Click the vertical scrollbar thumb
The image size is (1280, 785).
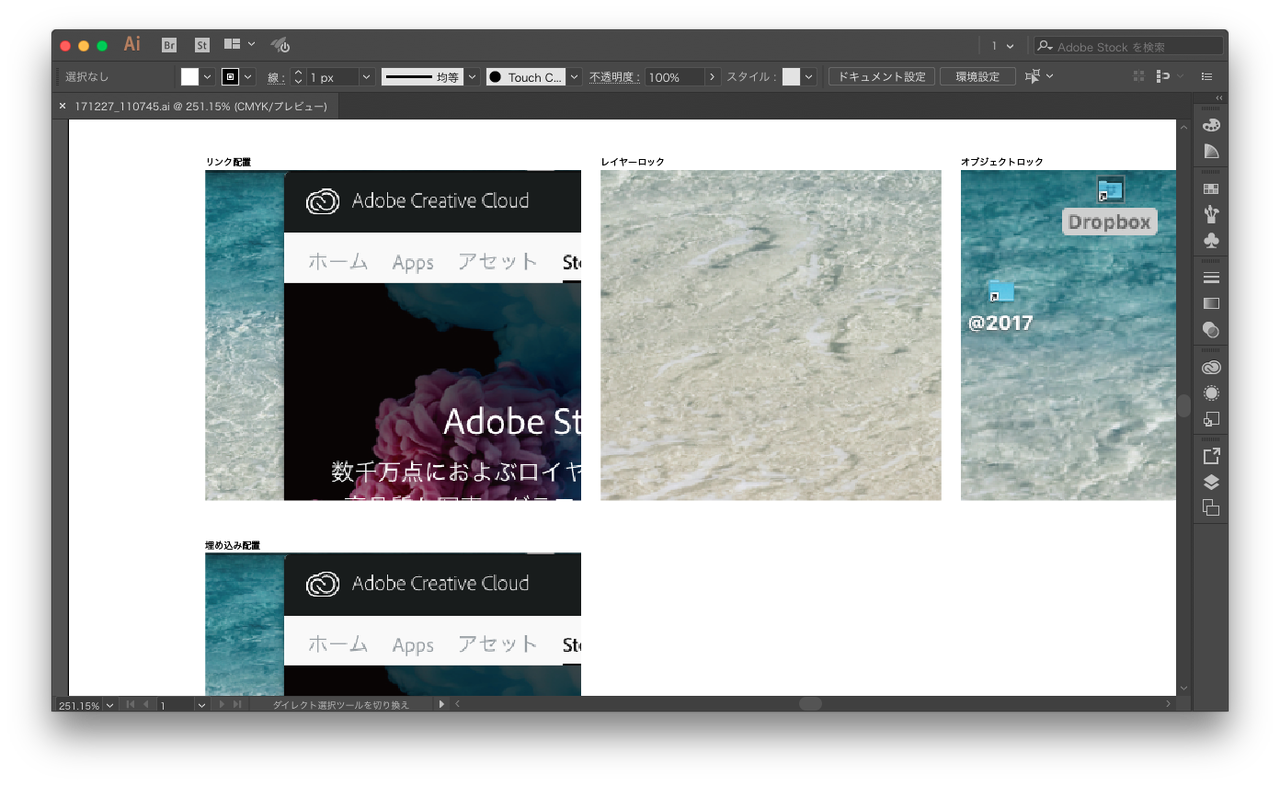pyautogui.click(x=1184, y=406)
